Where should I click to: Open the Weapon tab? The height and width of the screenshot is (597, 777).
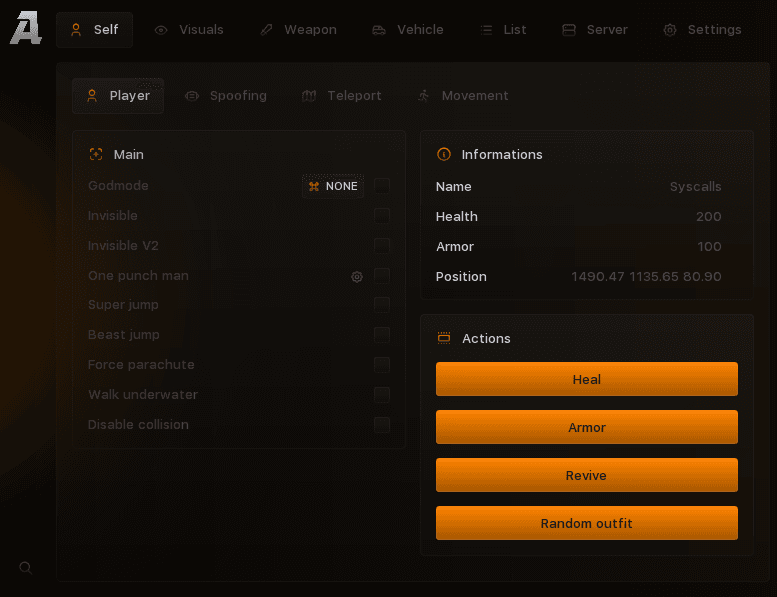click(298, 30)
